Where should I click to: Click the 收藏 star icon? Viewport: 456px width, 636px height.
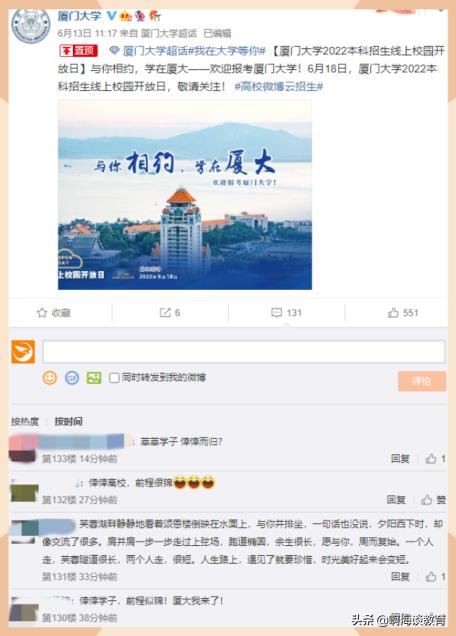pyautogui.click(x=42, y=313)
